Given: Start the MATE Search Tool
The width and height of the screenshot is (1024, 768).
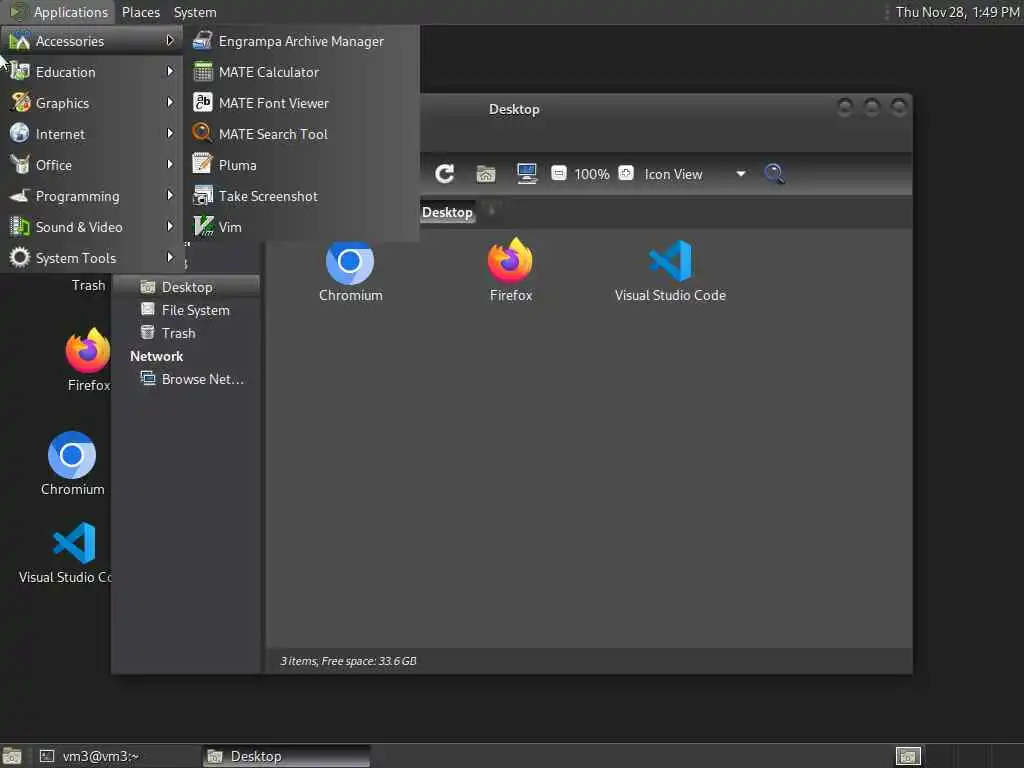Looking at the screenshot, I should click(x=301, y=134).
